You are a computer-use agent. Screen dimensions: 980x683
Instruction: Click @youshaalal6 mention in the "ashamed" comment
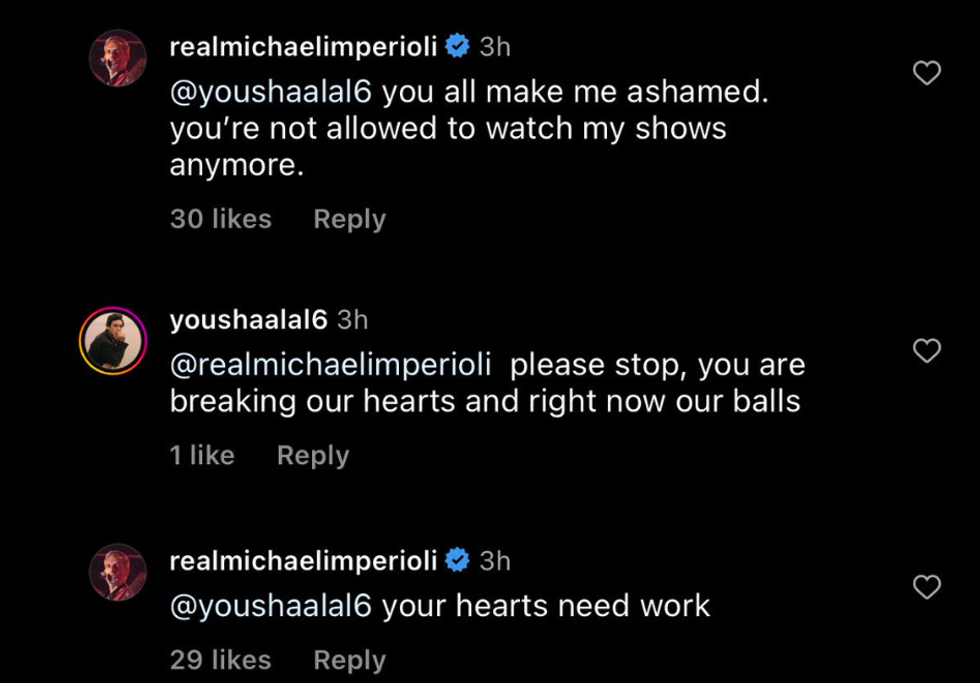pyautogui.click(x=271, y=91)
